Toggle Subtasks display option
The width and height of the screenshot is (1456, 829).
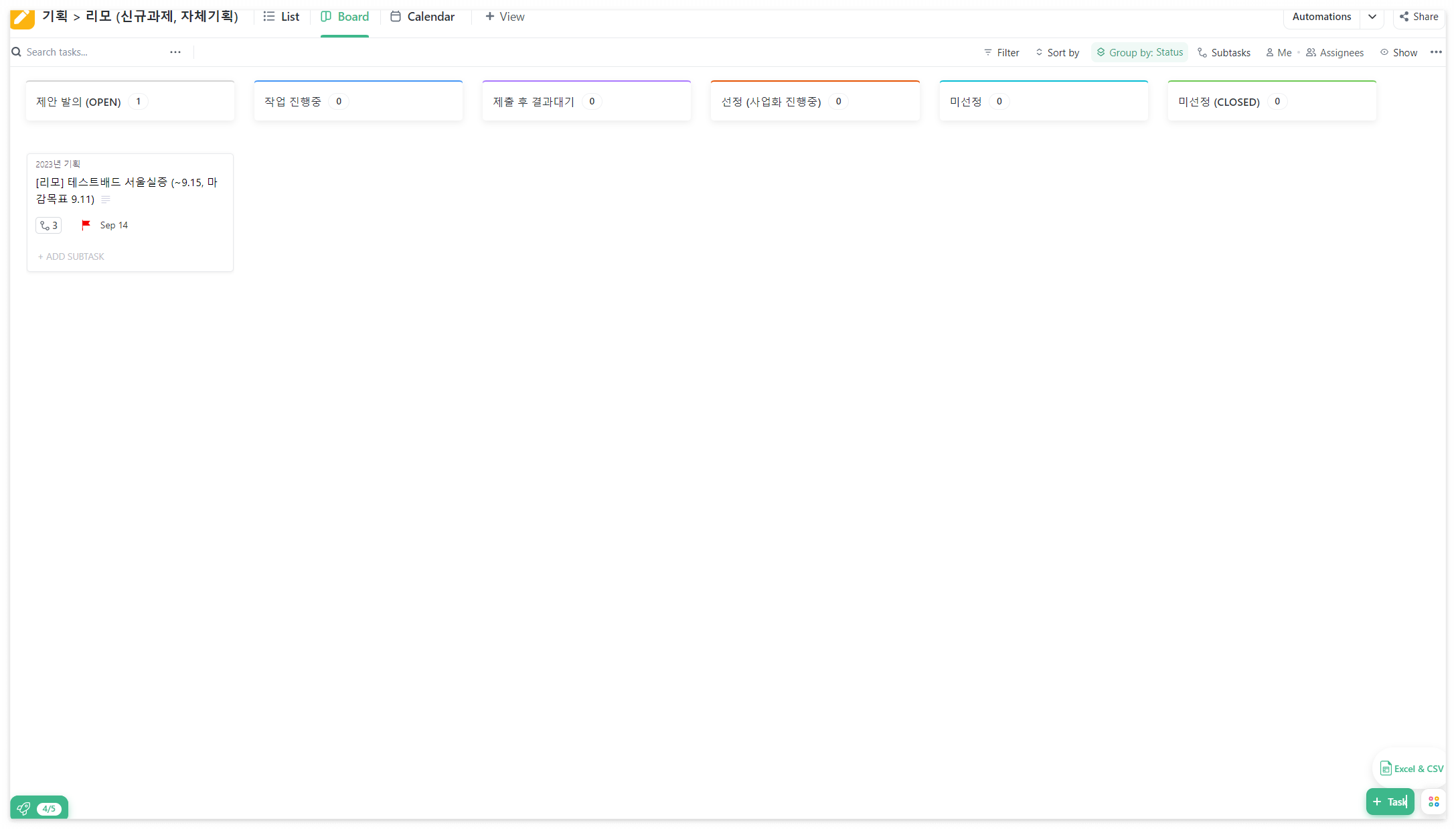(x=1224, y=53)
